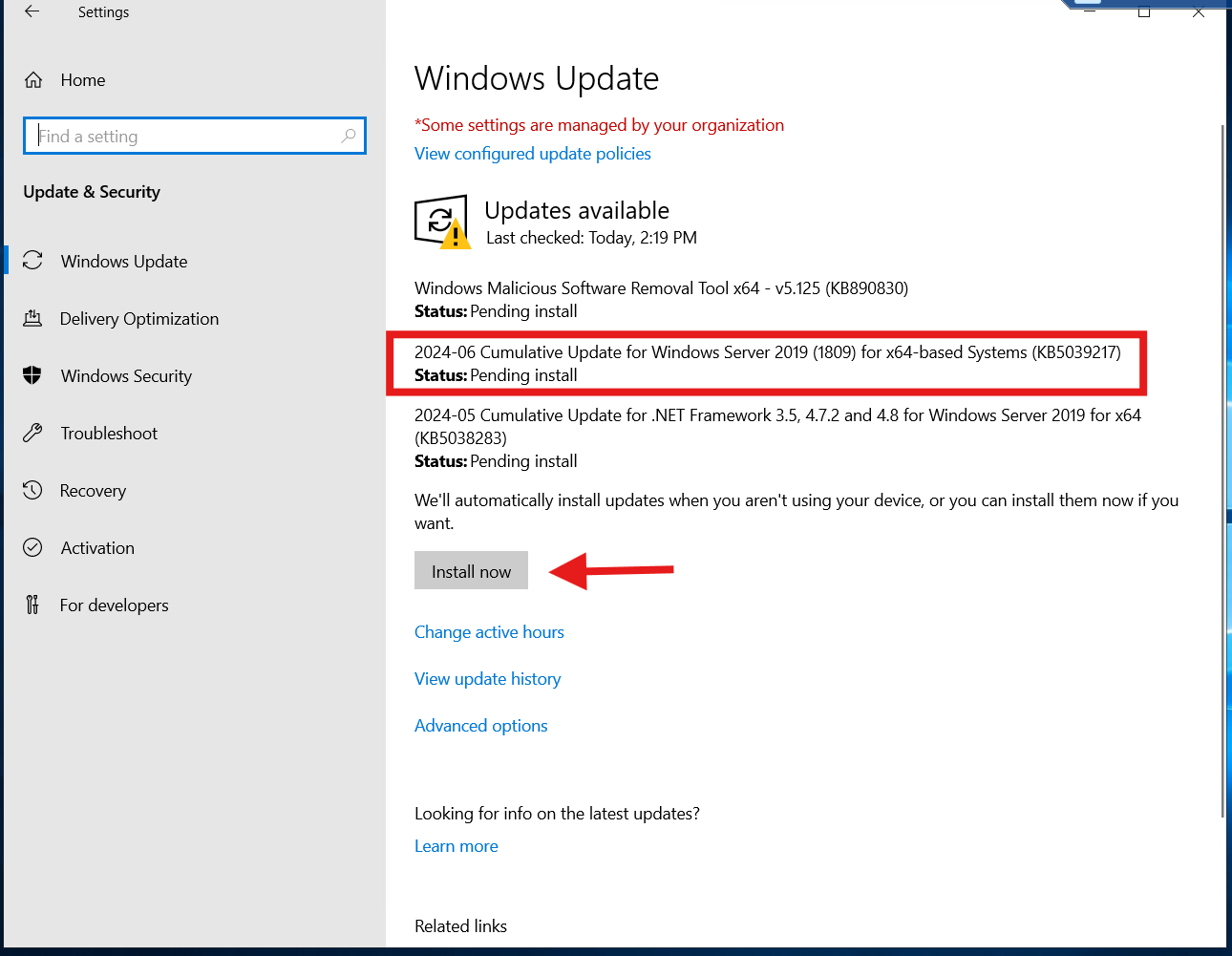Click the Updates available heading
This screenshot has height=956, width=1232.
[x=577, y=210]
